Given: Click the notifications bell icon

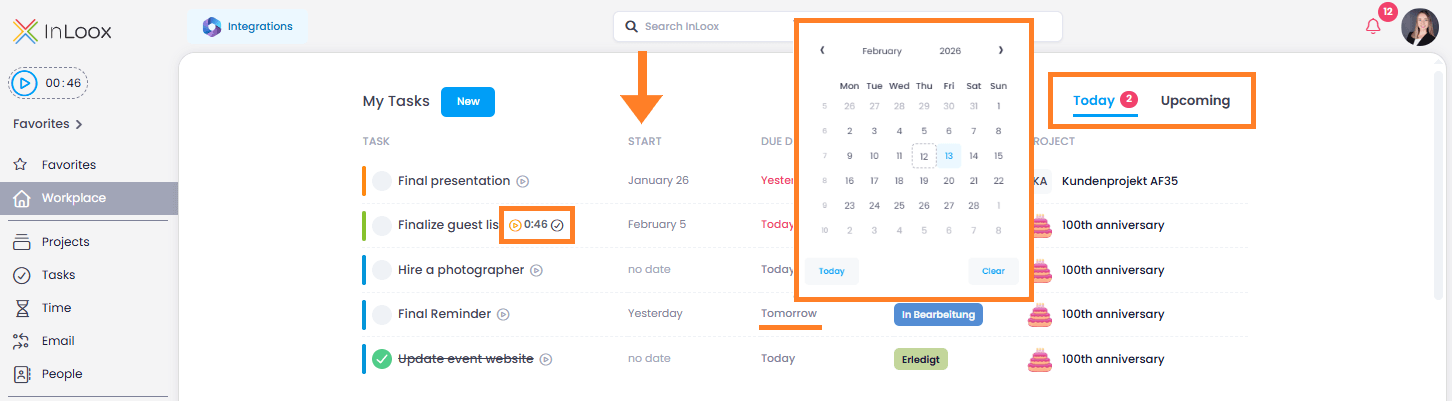Looking at the screenshot, I should coord(1373,26).
